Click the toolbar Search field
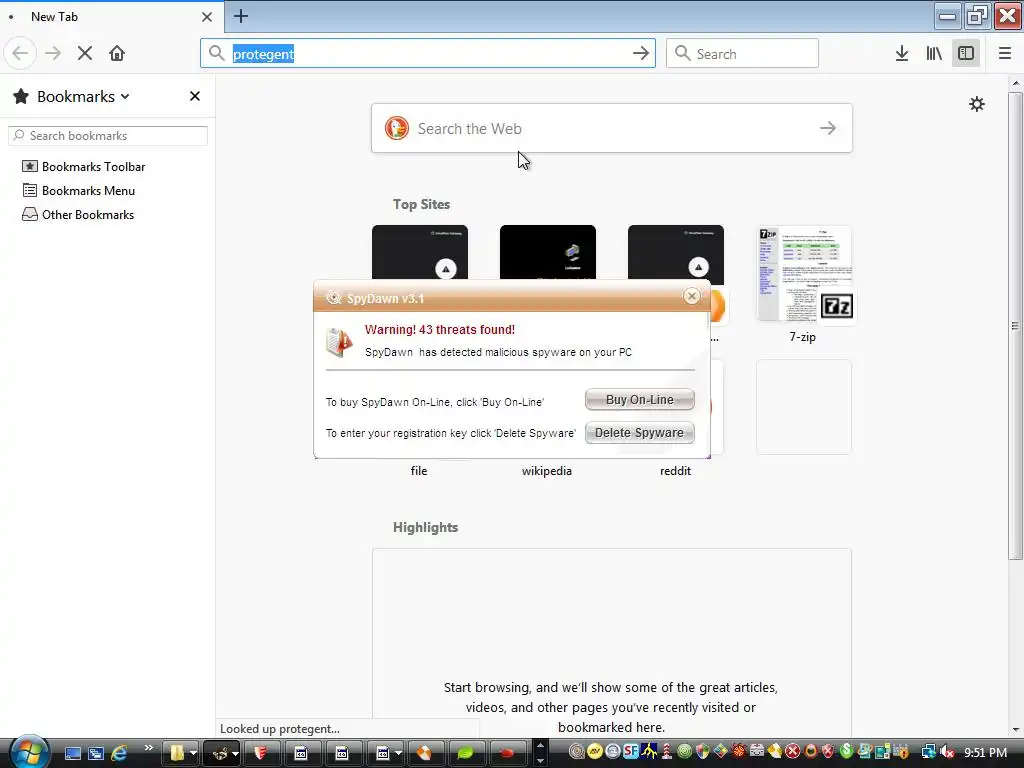Screen dimensions: 1024x768 click(x=742, y=54)
